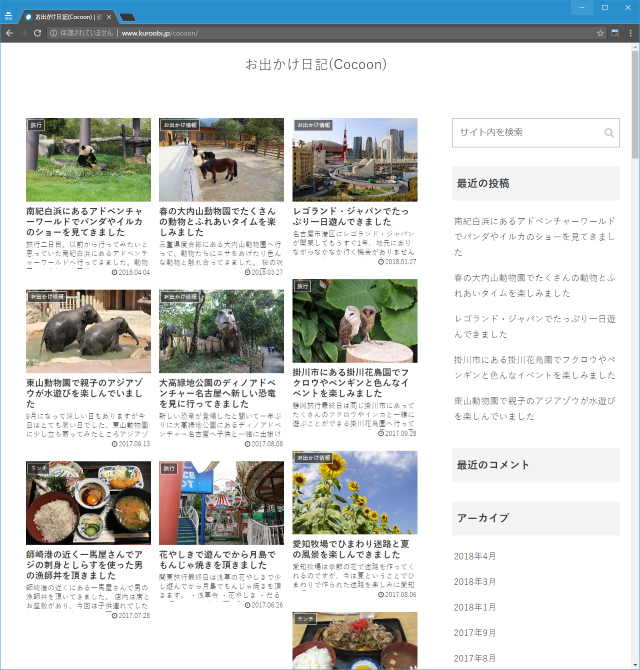Screen dimensions: 640x670
Task: Open the barn owls thumbnail
Action: coord(355,321)
